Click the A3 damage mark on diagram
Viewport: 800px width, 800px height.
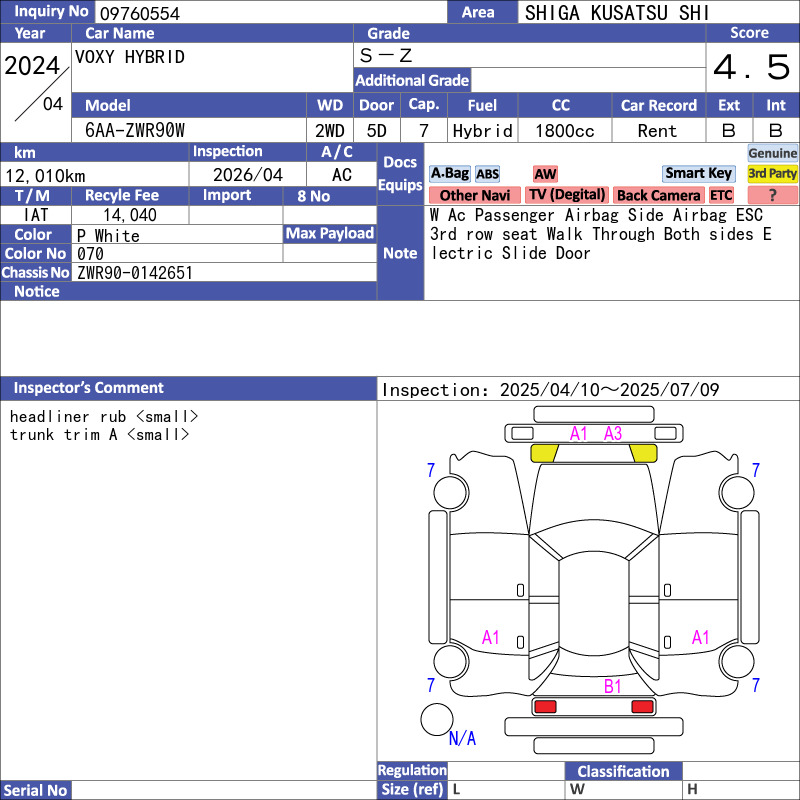613,433
